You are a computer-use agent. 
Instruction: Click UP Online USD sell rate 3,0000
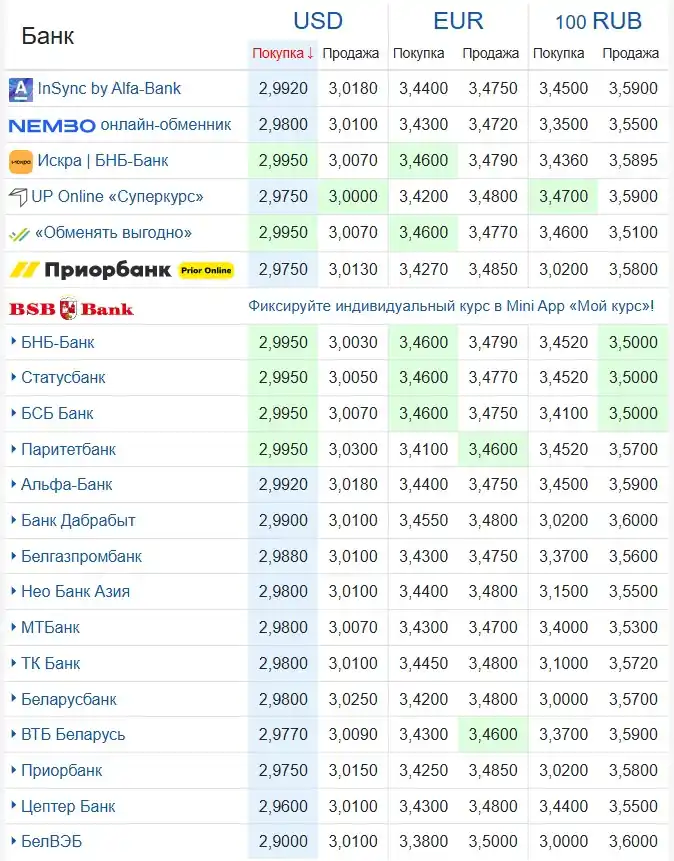pos(353,197)
